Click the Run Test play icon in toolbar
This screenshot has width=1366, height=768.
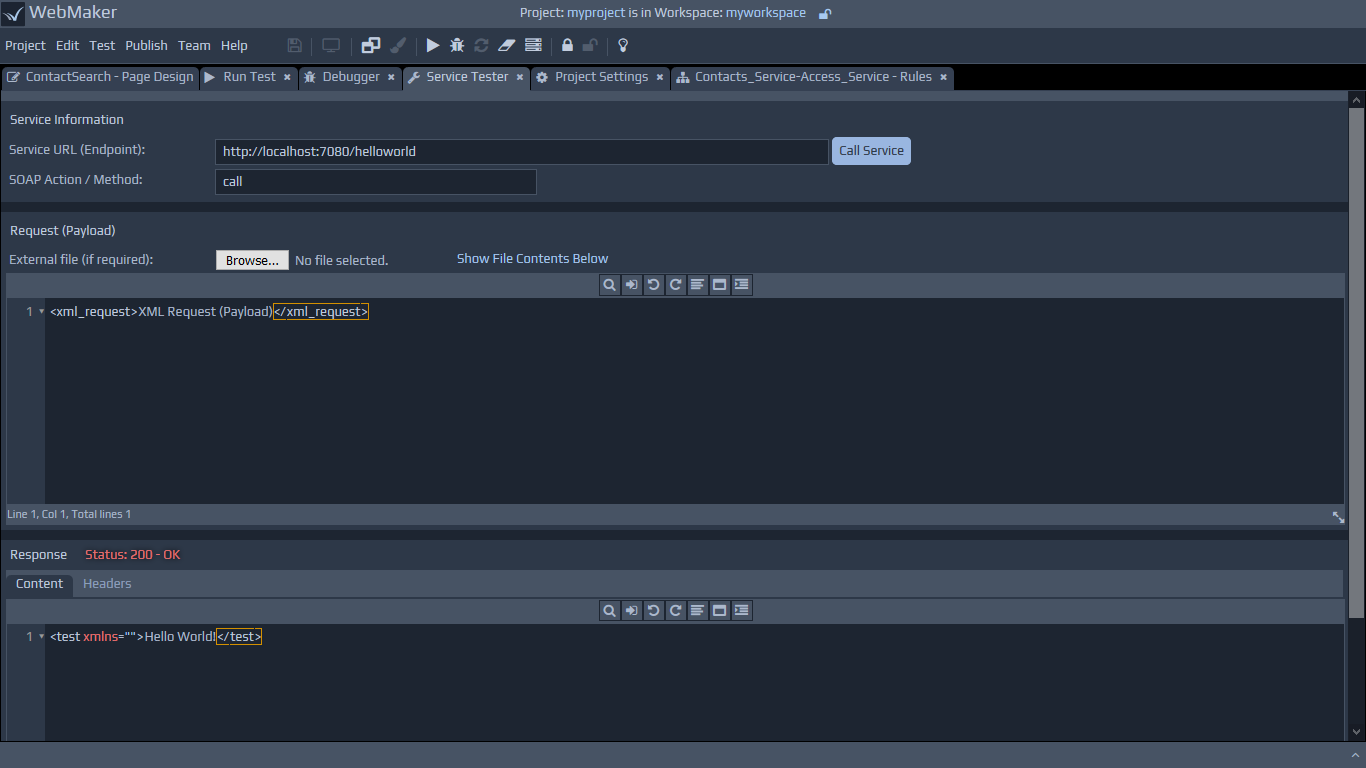(x=433, y=45)
